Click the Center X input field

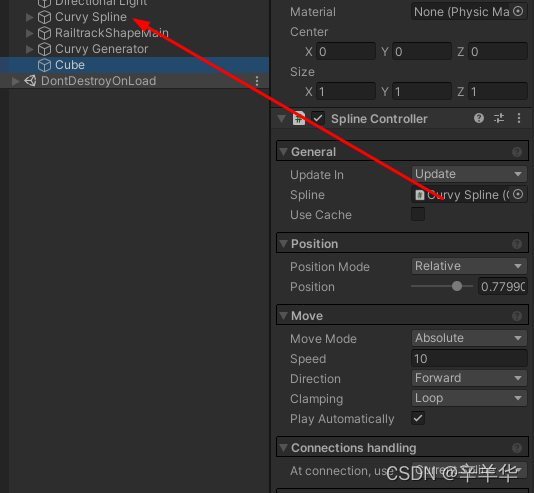coord(346,51)
